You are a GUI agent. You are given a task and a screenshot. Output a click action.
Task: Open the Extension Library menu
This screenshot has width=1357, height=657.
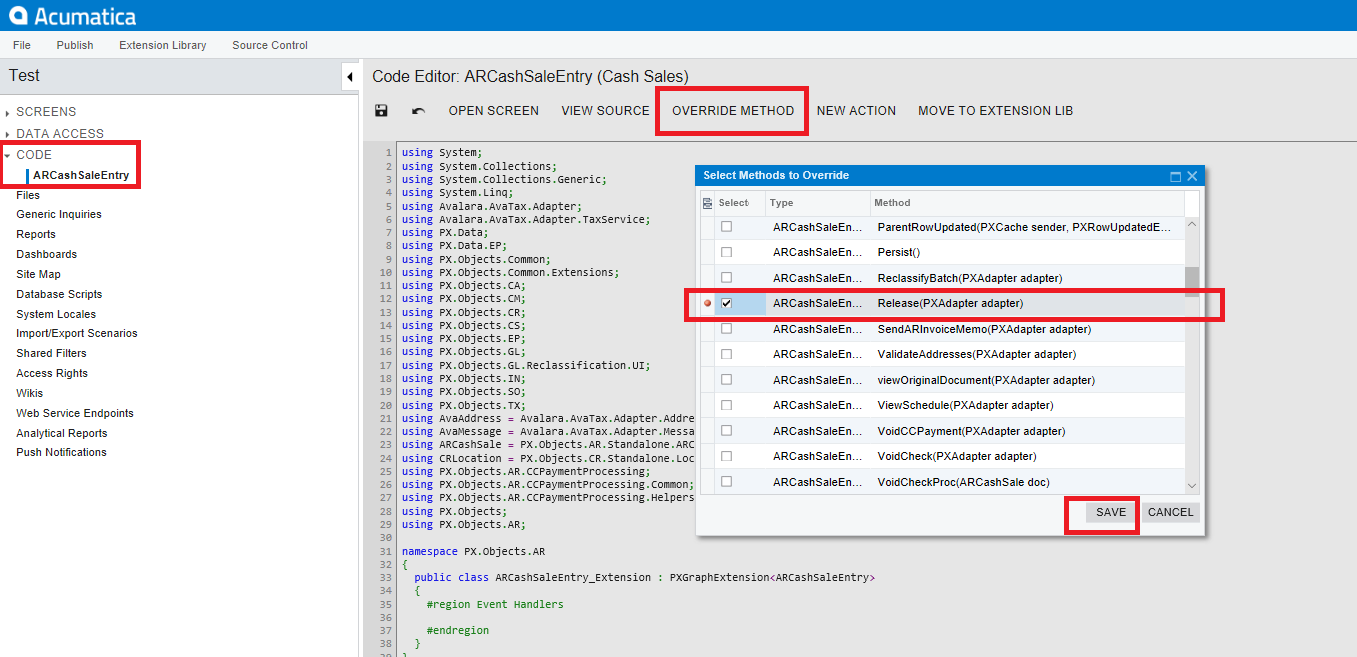tap(163, 45)
